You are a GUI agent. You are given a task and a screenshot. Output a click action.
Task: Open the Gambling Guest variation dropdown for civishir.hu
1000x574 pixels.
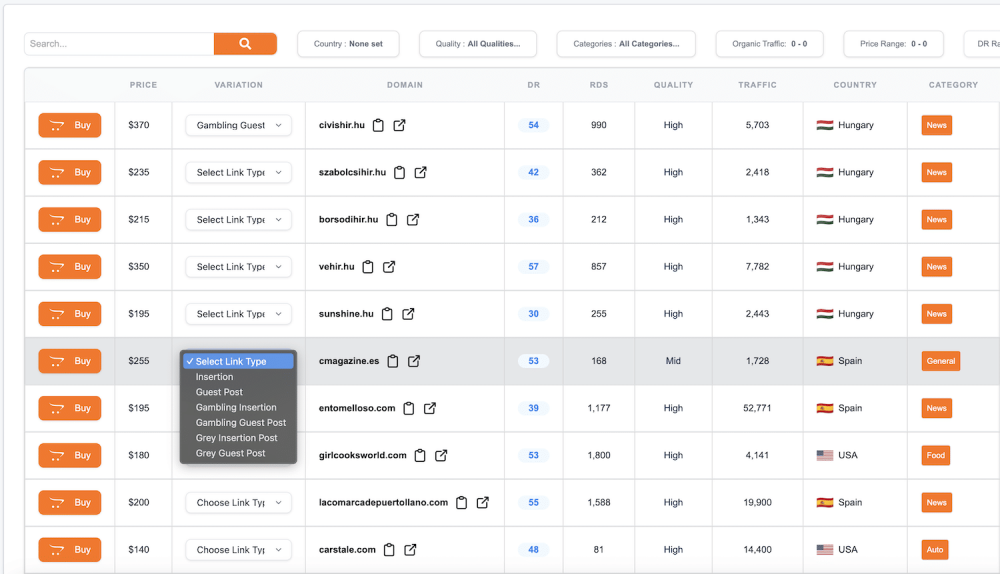click(239, 125)
